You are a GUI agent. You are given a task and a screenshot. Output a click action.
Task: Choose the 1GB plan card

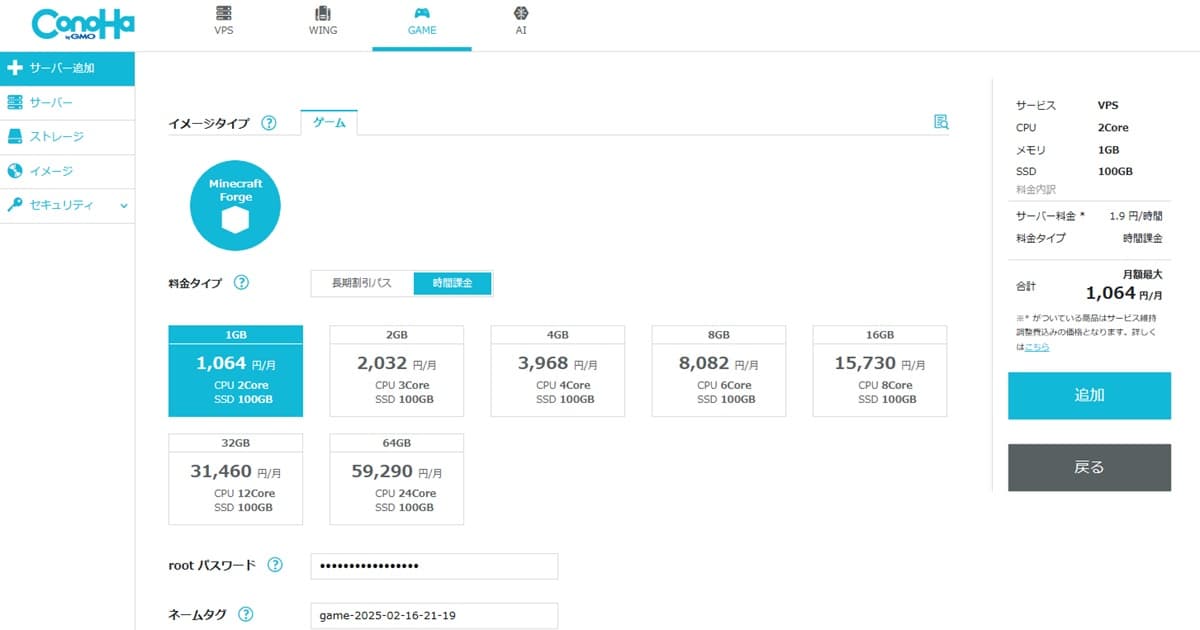pyautogui.click(x=235, y=371)
